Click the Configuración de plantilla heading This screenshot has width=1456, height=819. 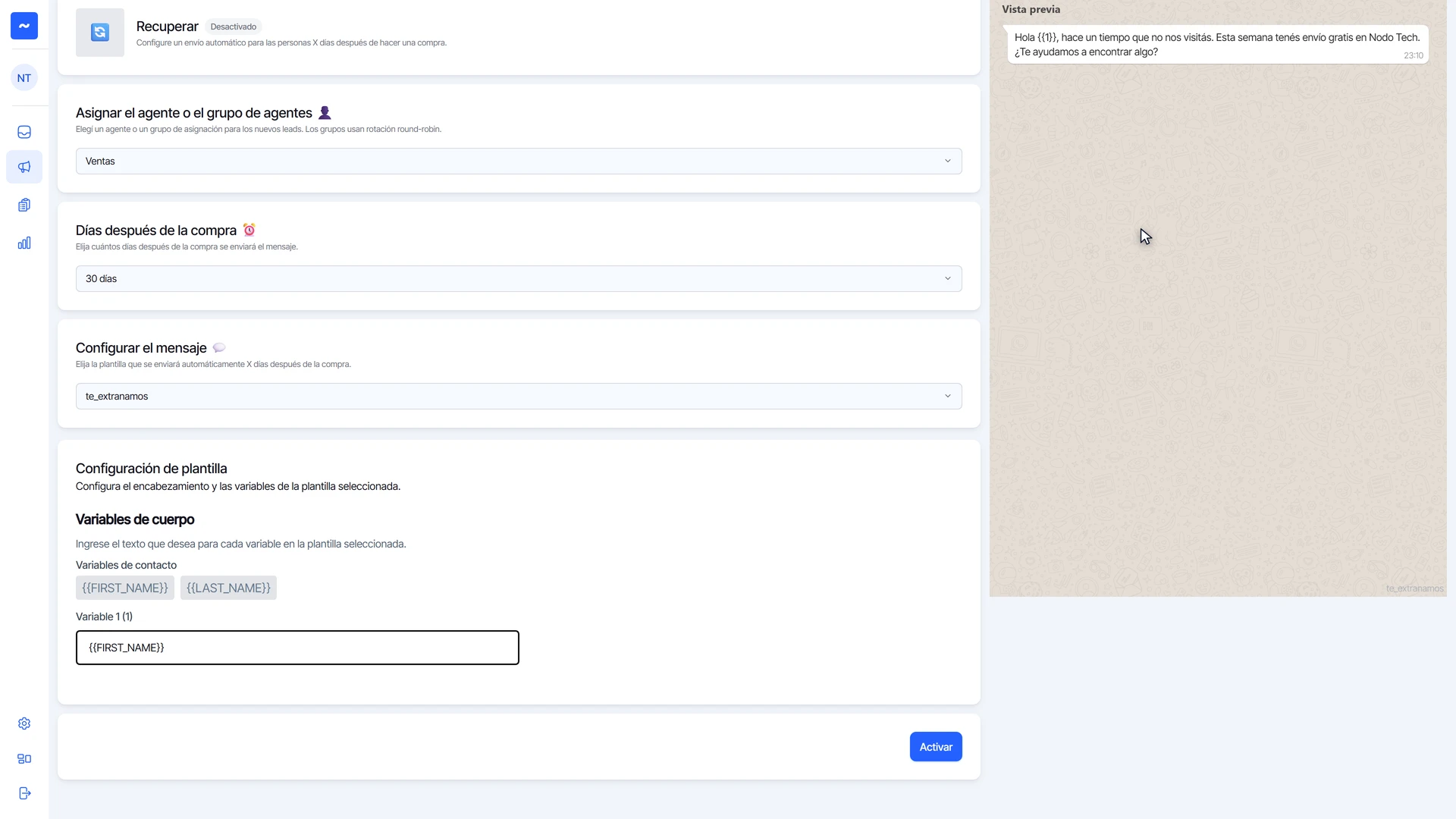152,469
